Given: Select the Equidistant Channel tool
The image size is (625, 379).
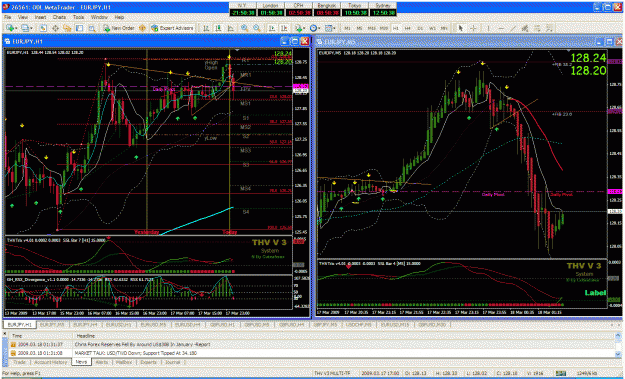Looking at the screenshot, I should pyautogui.click(x=525, y=28).
